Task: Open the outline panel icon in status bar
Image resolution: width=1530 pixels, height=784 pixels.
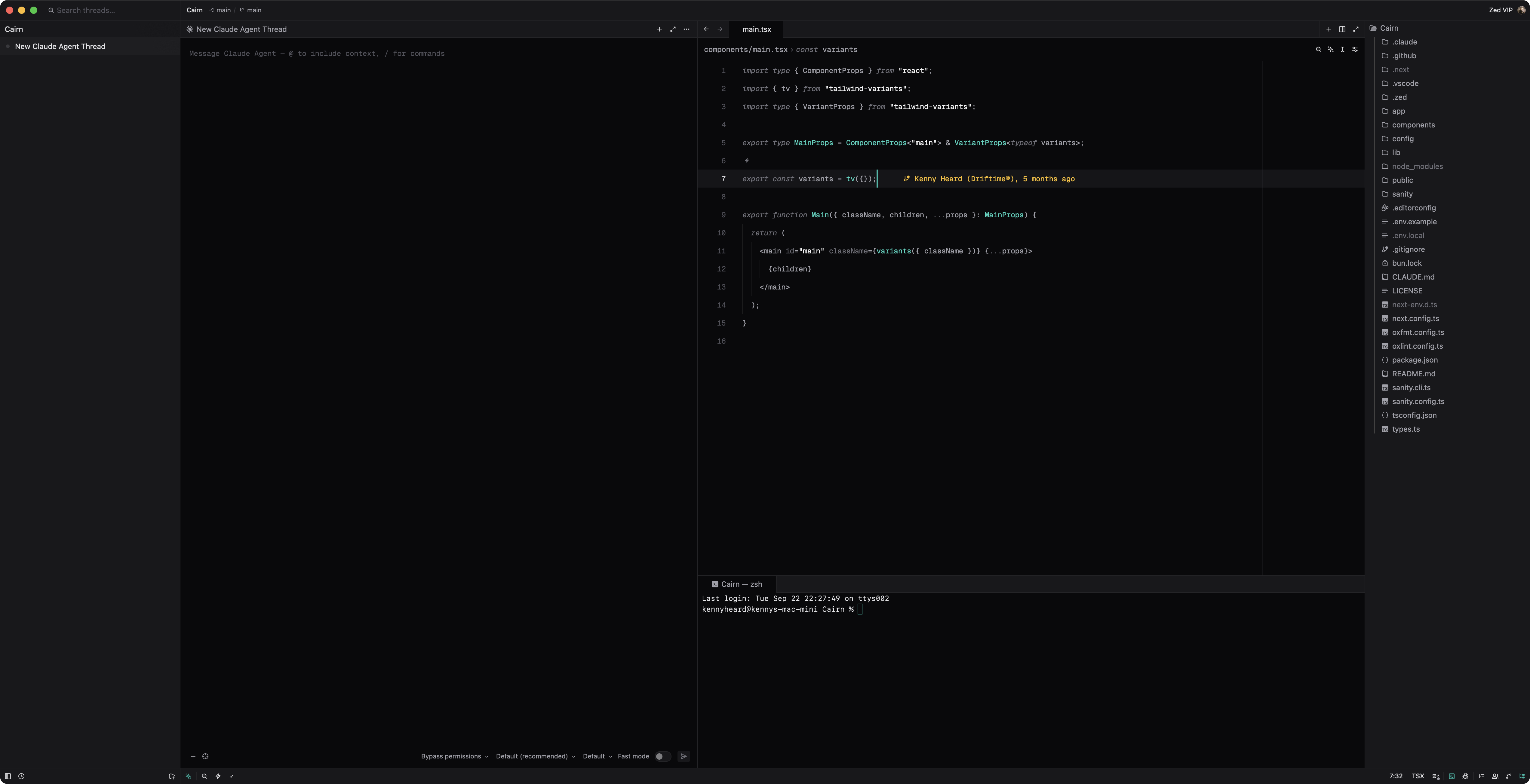Action: [1481, 776]
